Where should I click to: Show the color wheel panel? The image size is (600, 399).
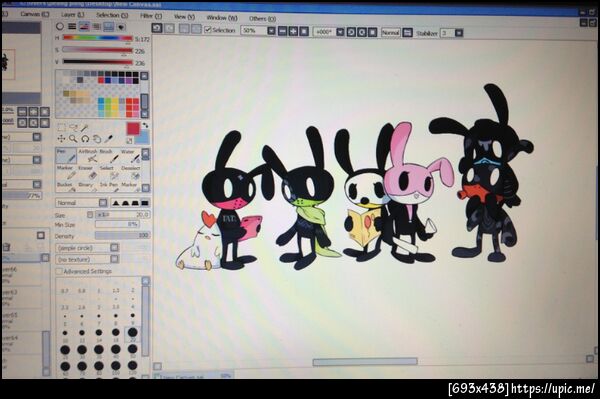click(60, 26)
